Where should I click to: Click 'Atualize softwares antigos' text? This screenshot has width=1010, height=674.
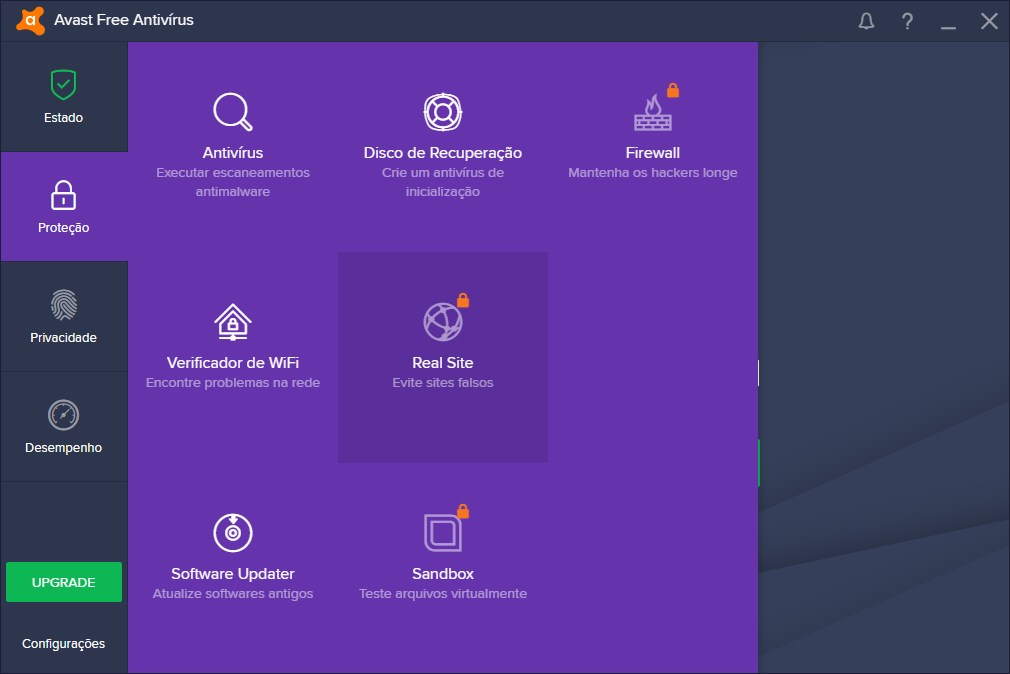(233, 593)
